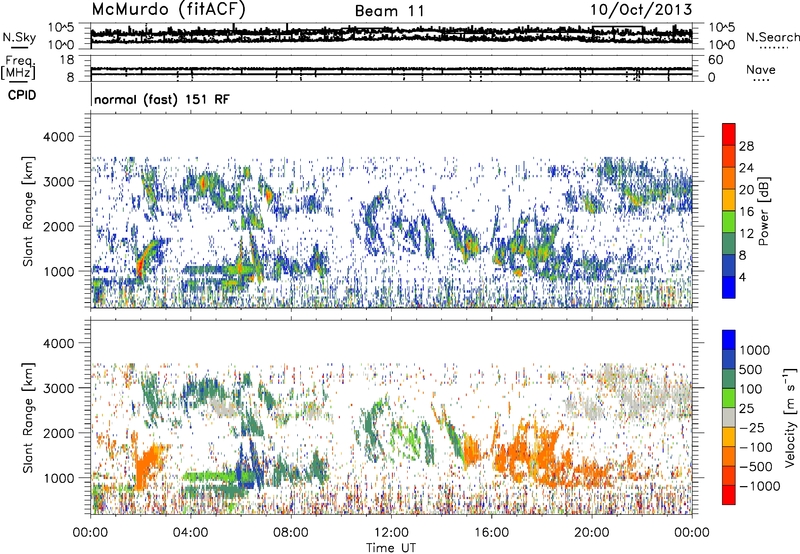
Task: Pick the bright blue bottom Power colorbar segment
Action: pyautogui.click(x=729, y=287)
